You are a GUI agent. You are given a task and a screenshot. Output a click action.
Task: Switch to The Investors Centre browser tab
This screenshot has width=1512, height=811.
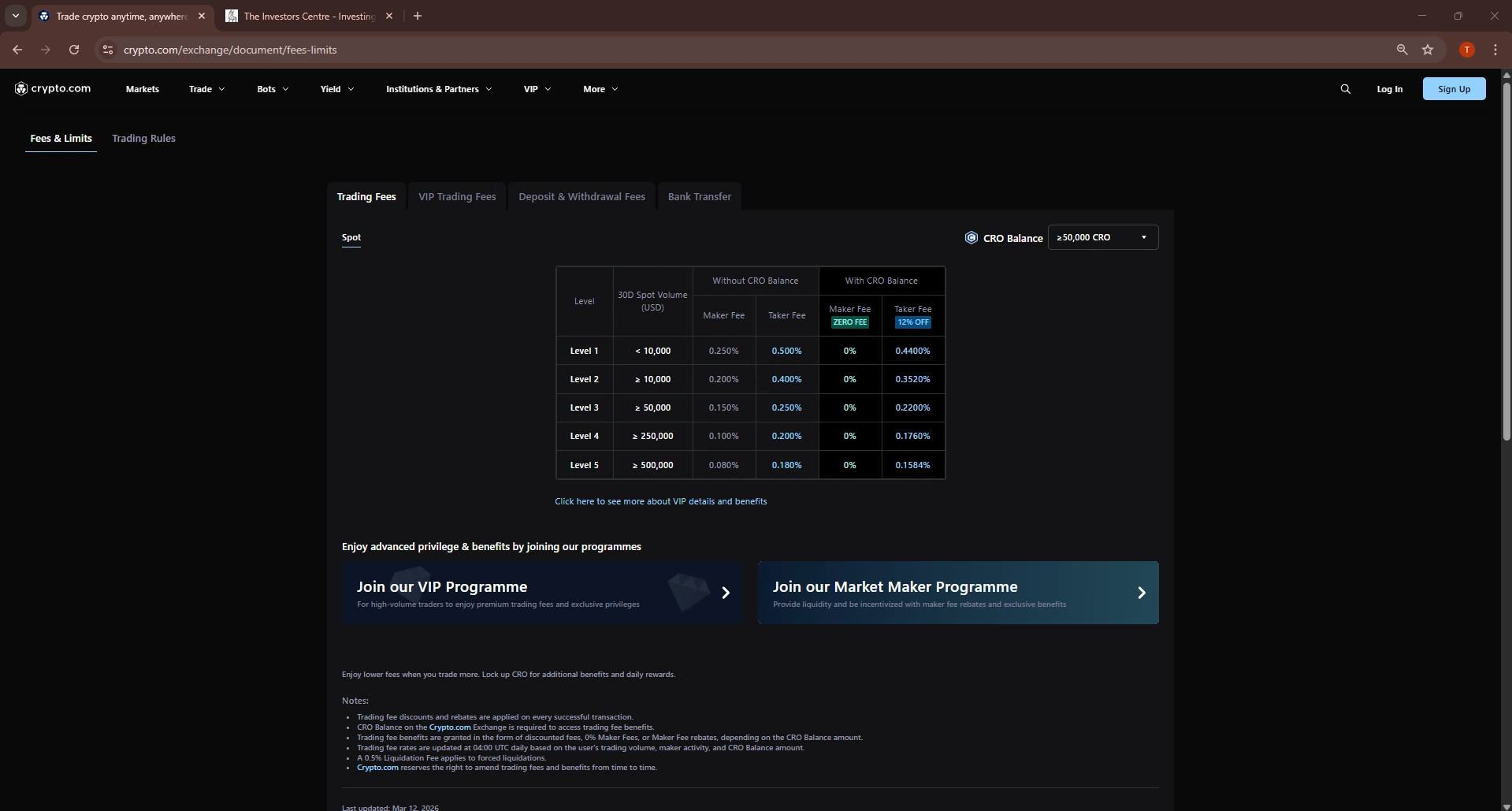[309, 16]
